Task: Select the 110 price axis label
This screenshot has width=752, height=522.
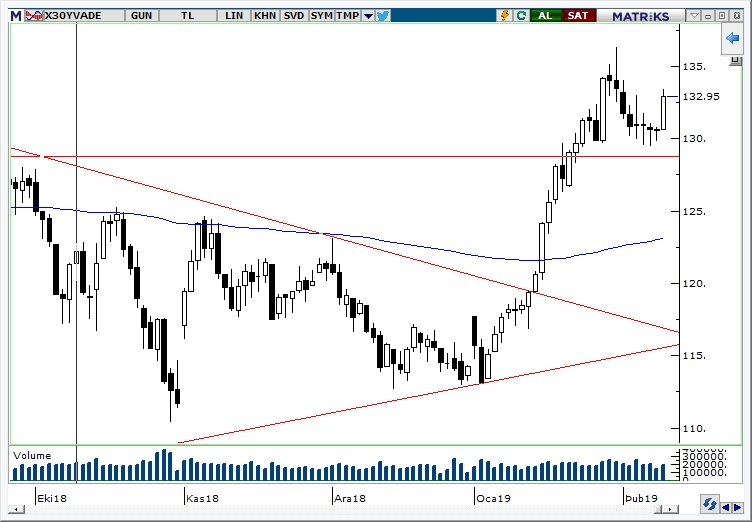Action: tap(694, 428)
